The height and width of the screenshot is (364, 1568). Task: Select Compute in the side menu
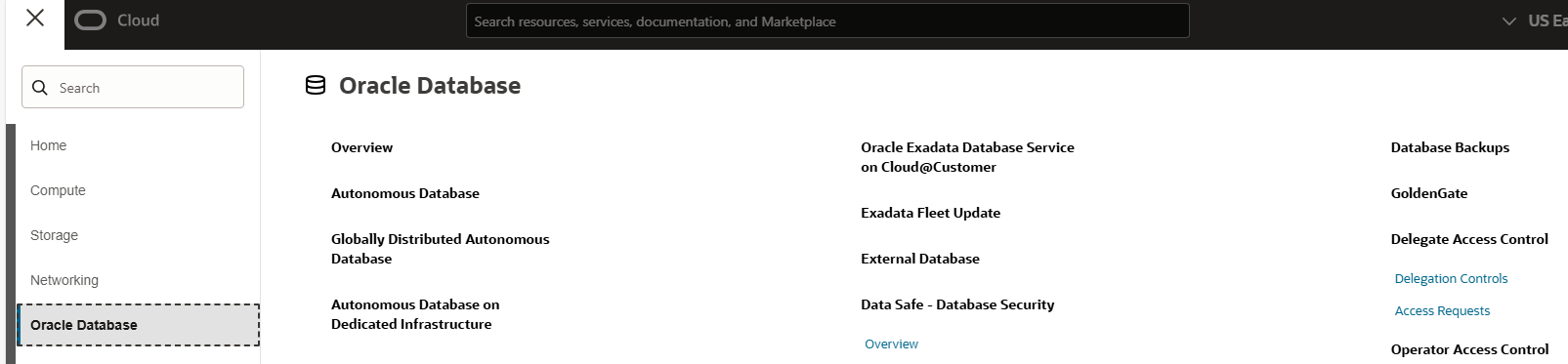(x=58, y=190)
